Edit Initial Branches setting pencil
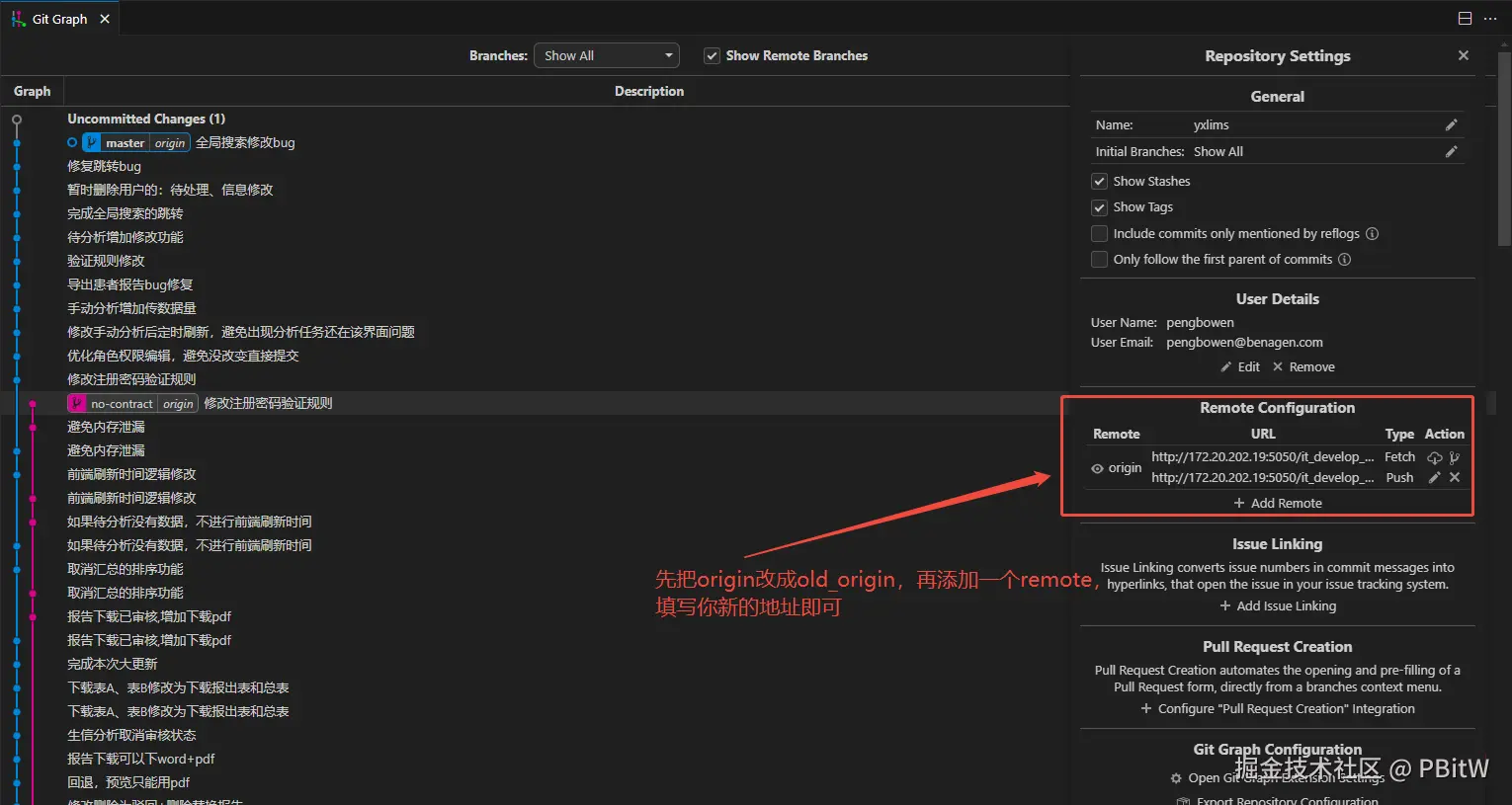1512x805 pixels. [x=1451, y=152]
